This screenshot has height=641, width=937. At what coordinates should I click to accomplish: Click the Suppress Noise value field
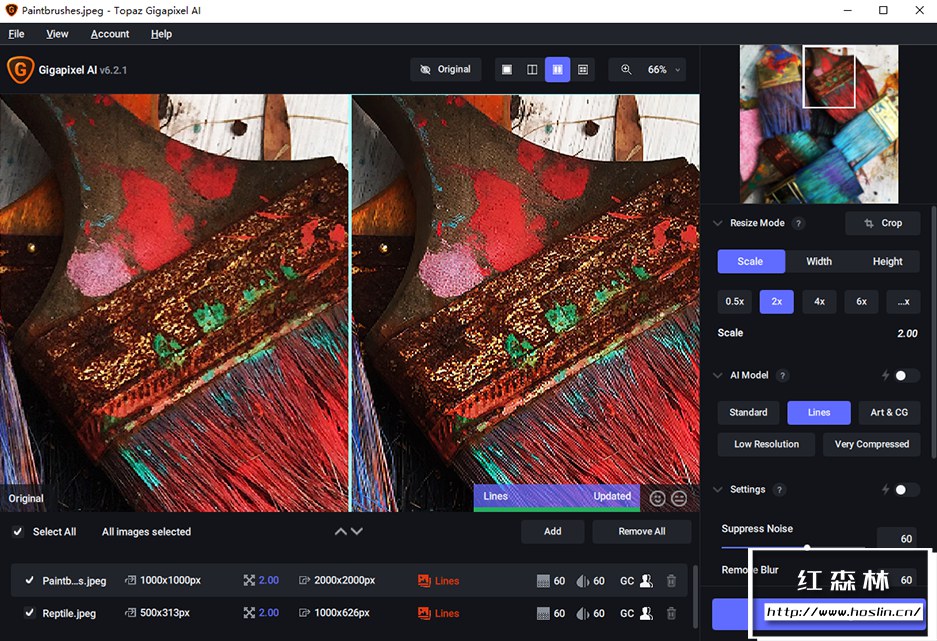point(897,538)
